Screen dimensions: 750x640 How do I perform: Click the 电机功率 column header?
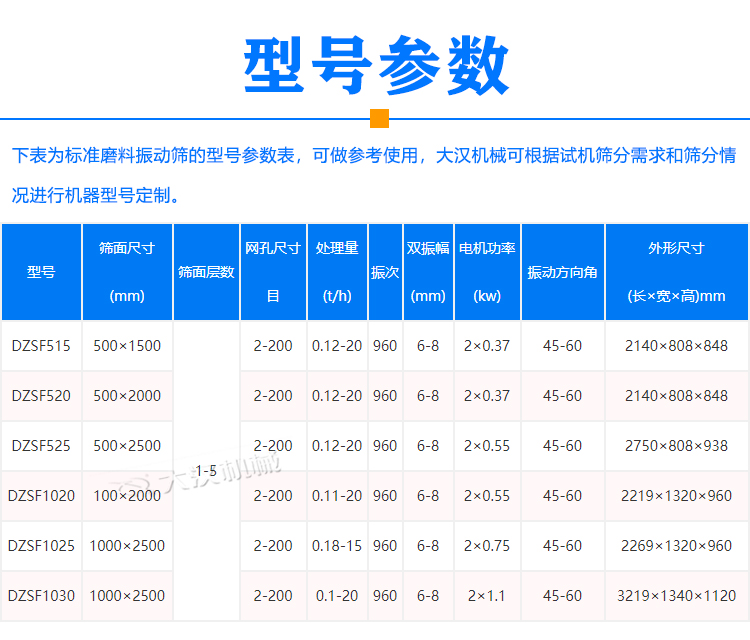point(487,272)
